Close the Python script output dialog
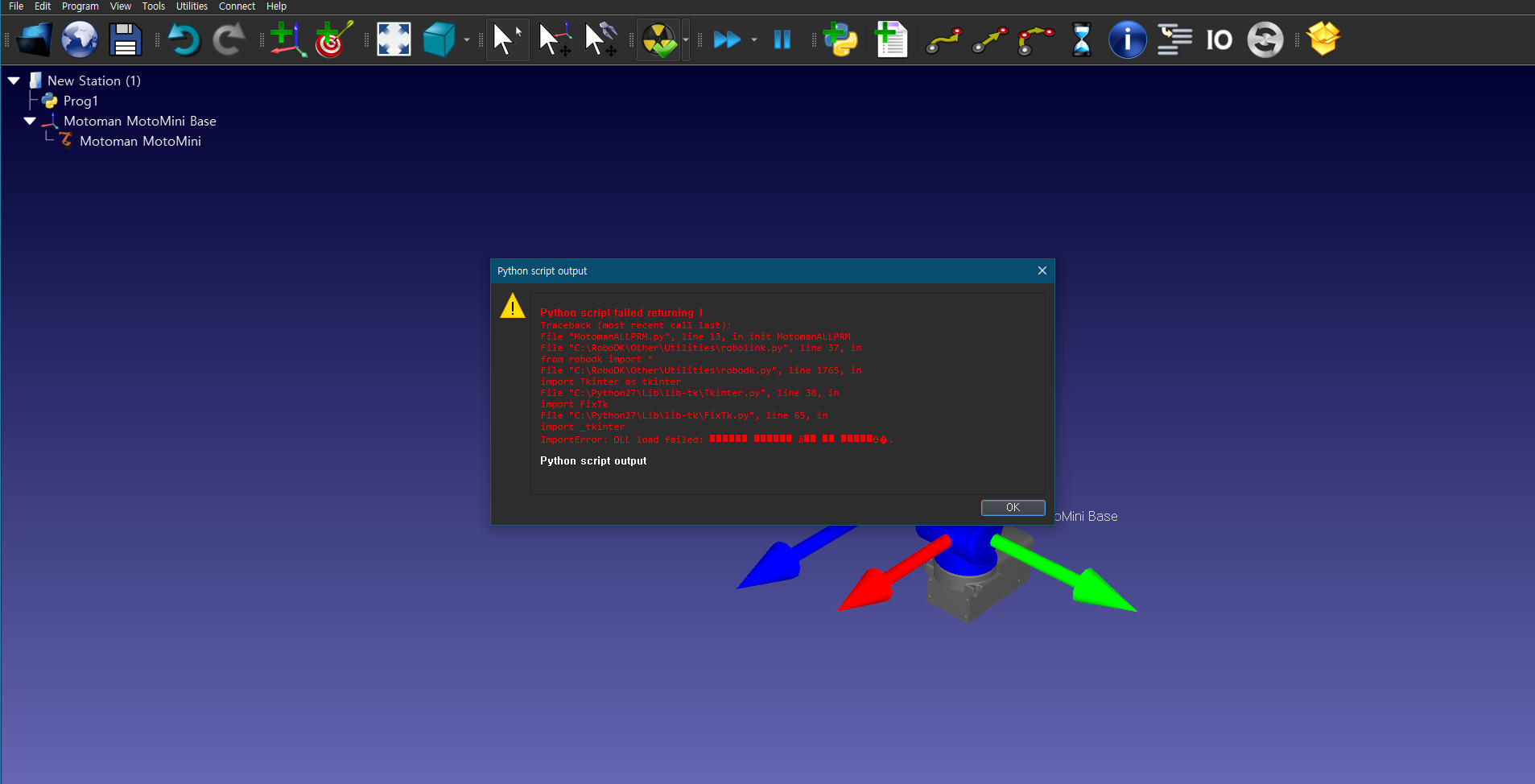The image size is (1535, 784). [x=1042, y=270]
